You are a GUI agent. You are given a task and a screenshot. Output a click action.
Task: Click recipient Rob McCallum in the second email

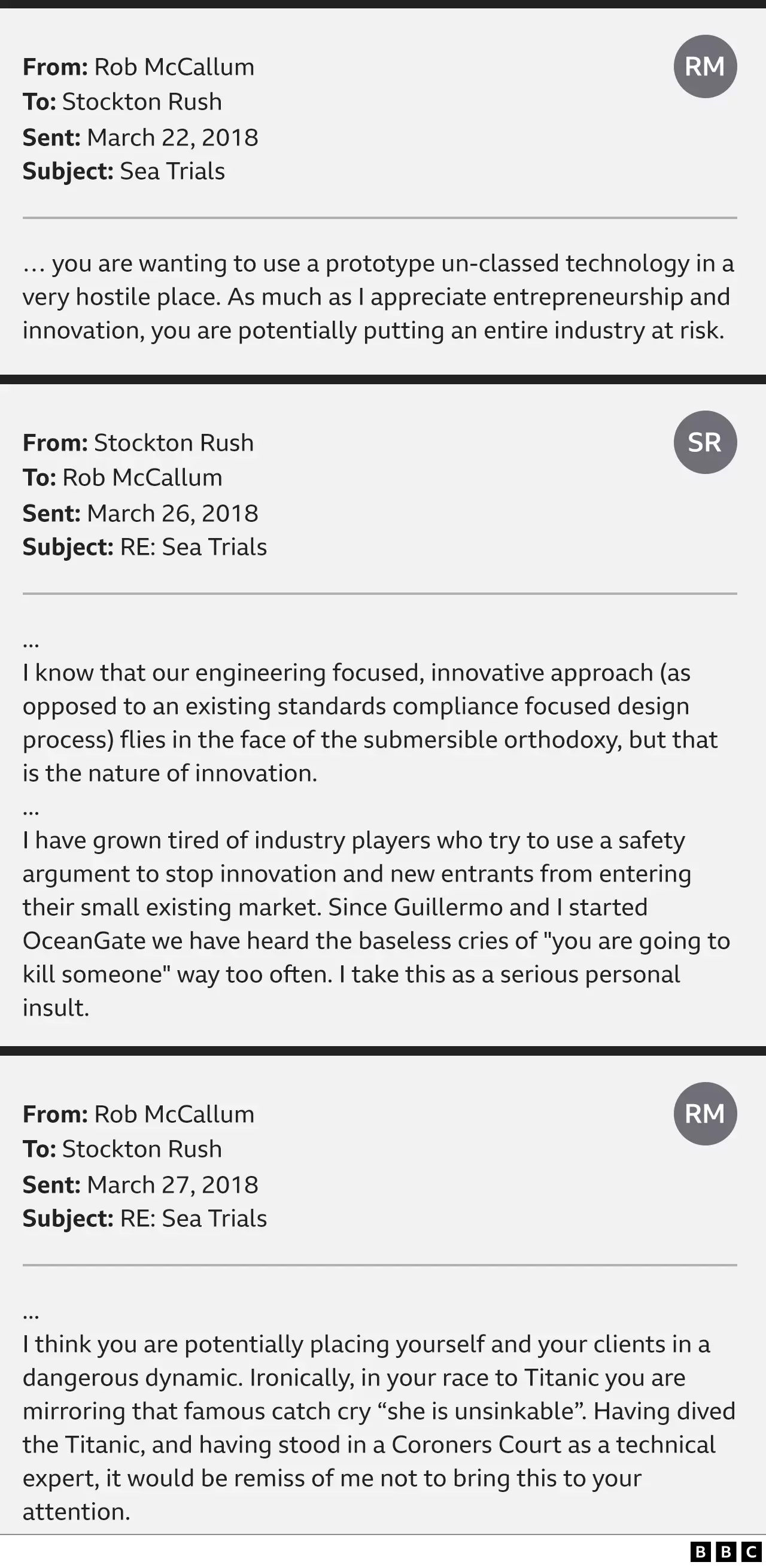142,478
